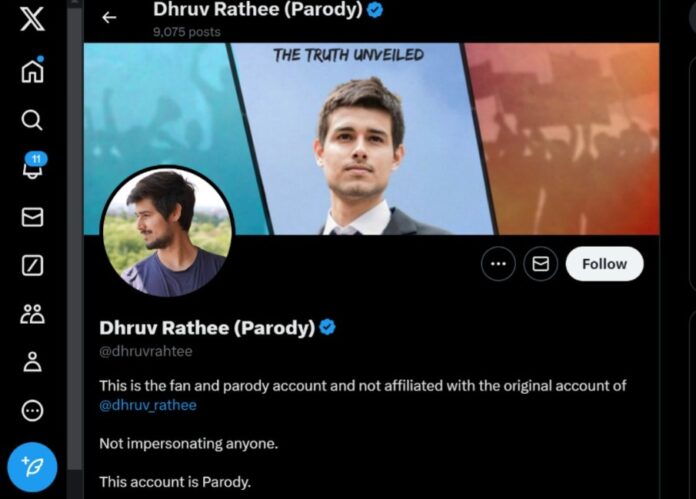Click verified badge beside profile name
The image size is (696, 499).
[x=328, y=327]
